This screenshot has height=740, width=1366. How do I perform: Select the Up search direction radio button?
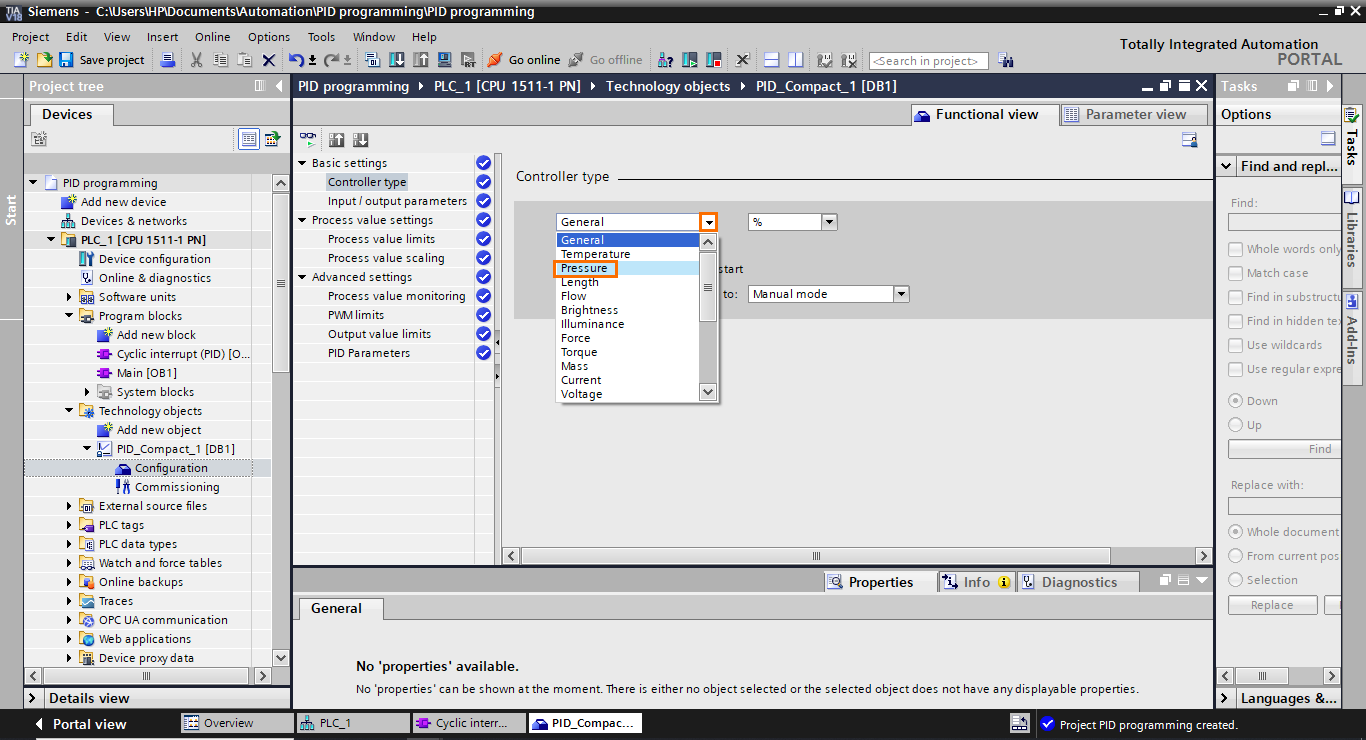click(x=1236, y=425)
